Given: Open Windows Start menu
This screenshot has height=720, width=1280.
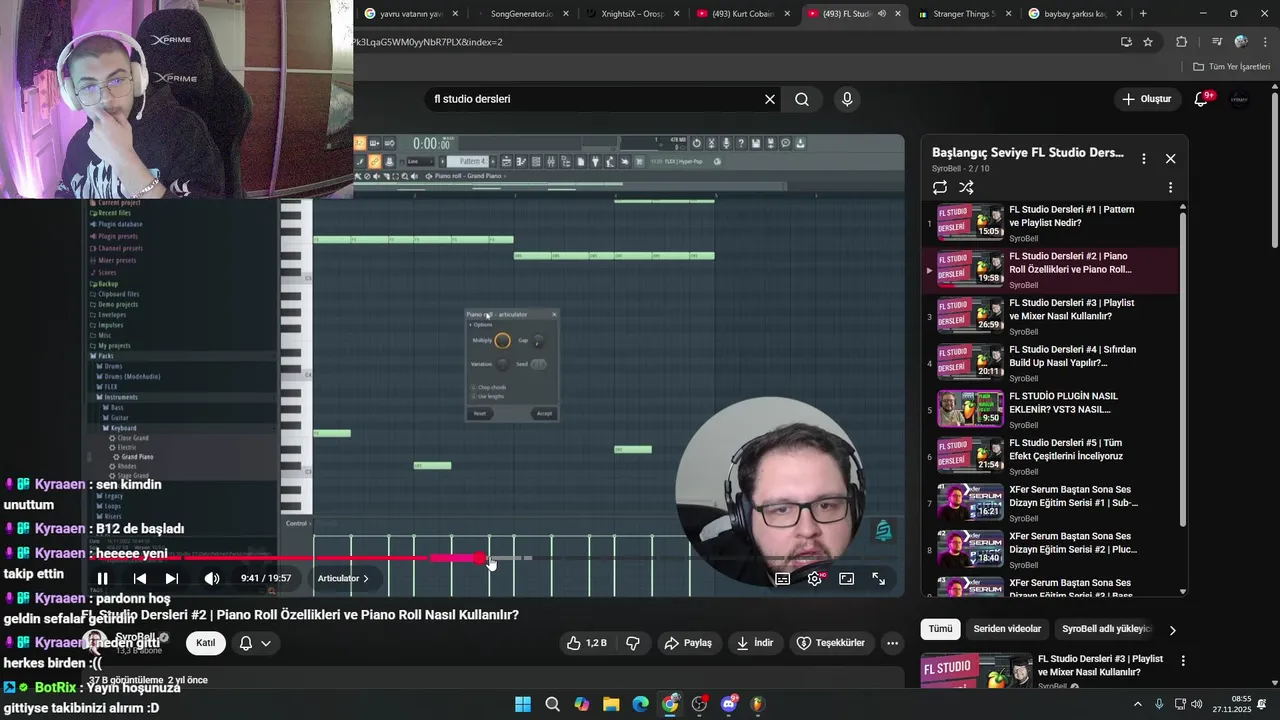Looking at the screenshot, I should click(523, 704).
